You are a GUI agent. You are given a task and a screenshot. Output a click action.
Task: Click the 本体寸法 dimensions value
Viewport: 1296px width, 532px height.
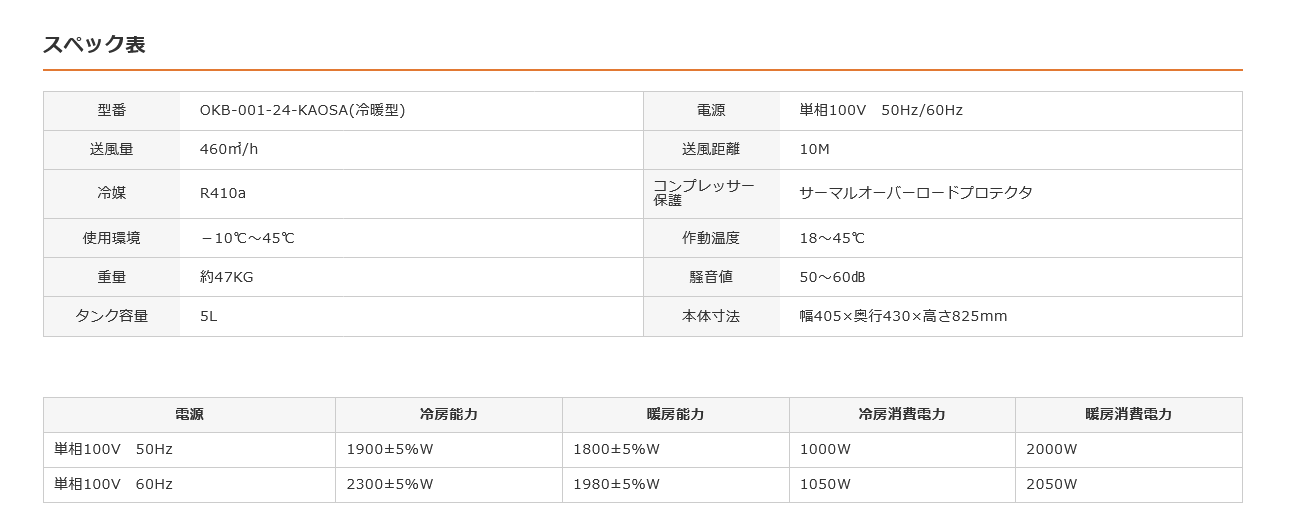tap(903, 316)
